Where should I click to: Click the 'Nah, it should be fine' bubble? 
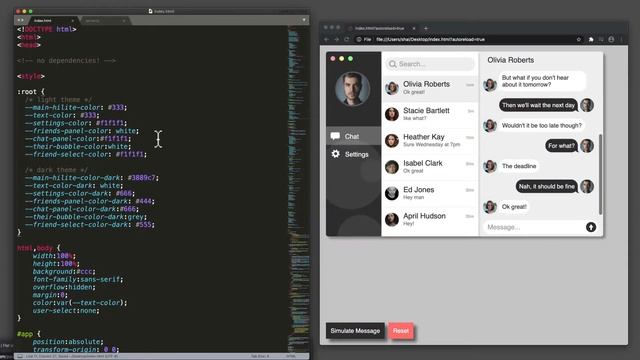[547, 187]
